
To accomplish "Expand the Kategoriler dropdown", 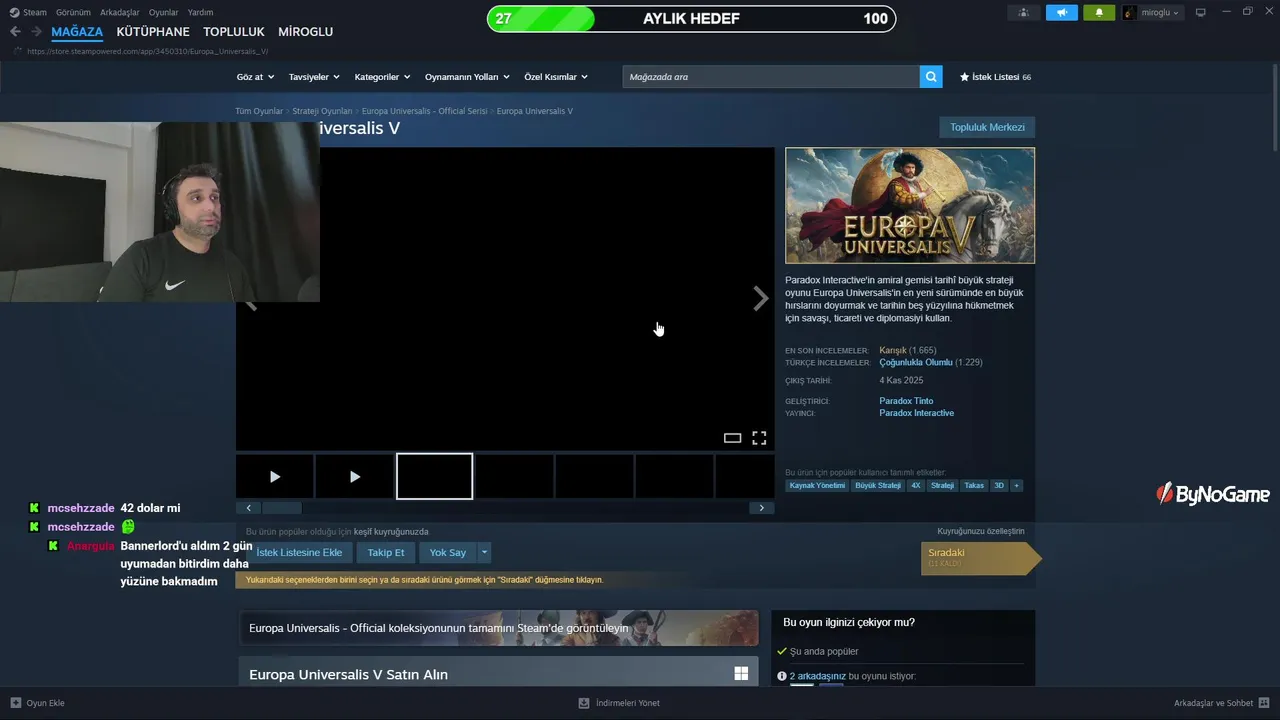I will pos(382,77).
